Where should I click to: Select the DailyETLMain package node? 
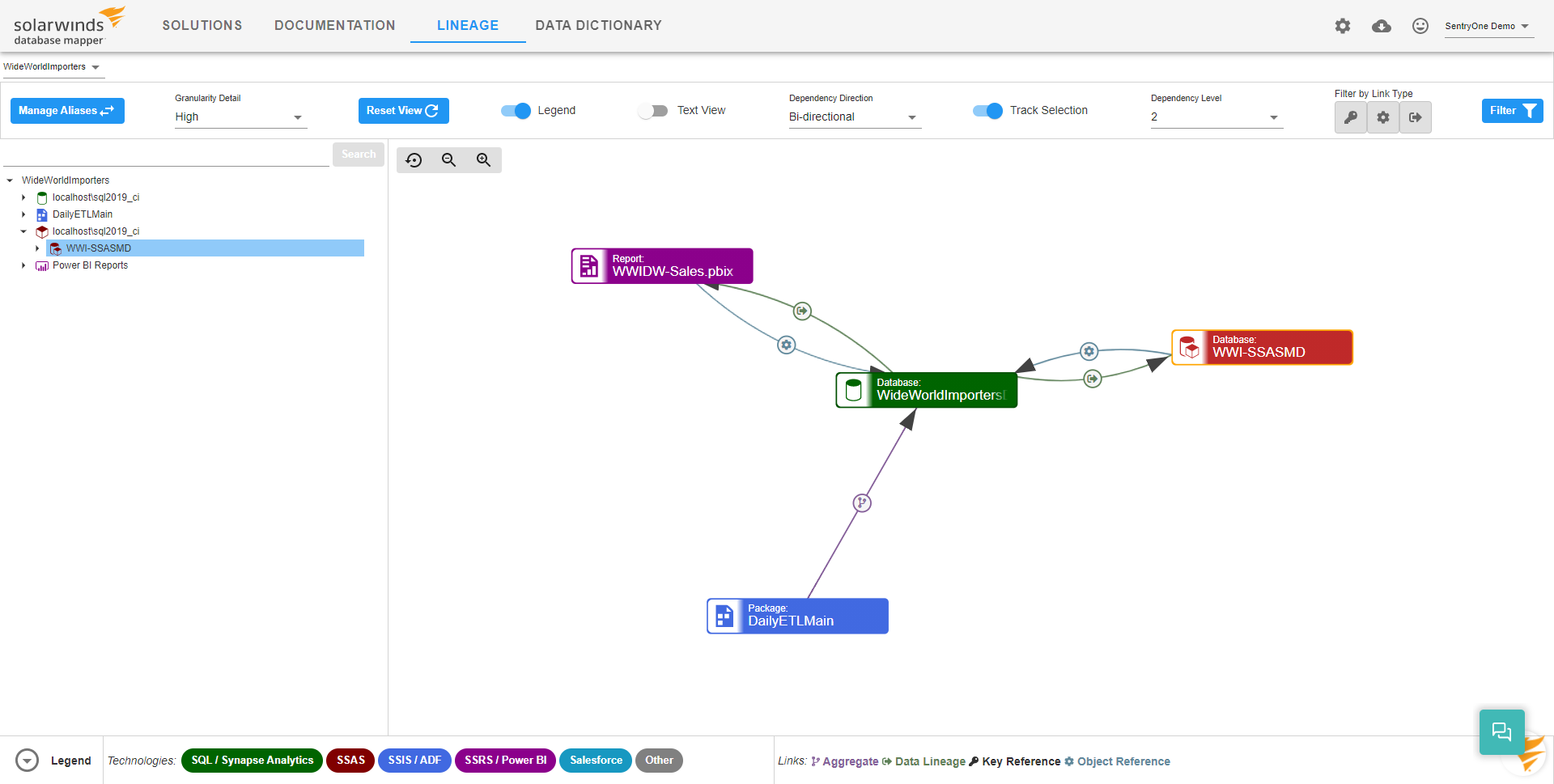point(798,616)
